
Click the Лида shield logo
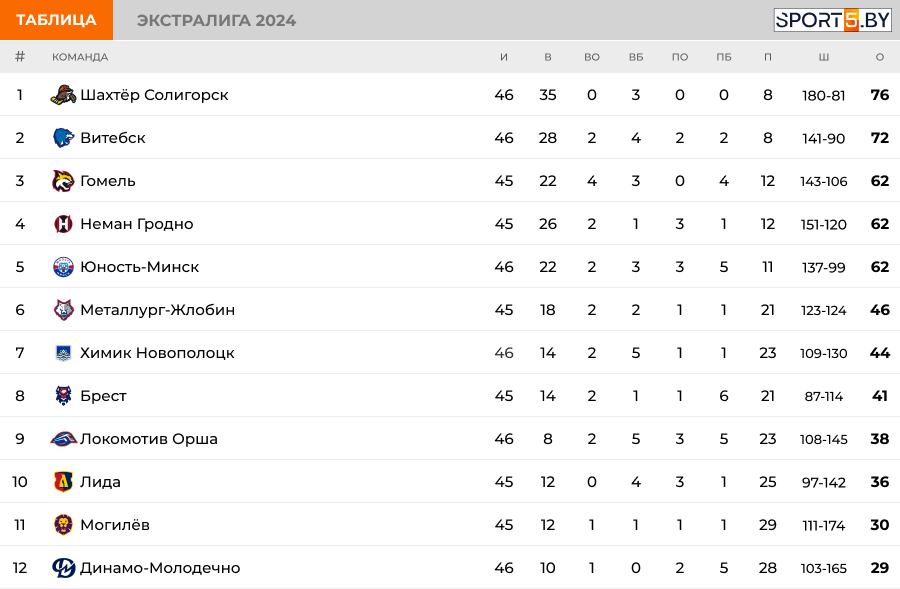pos(63,482)
